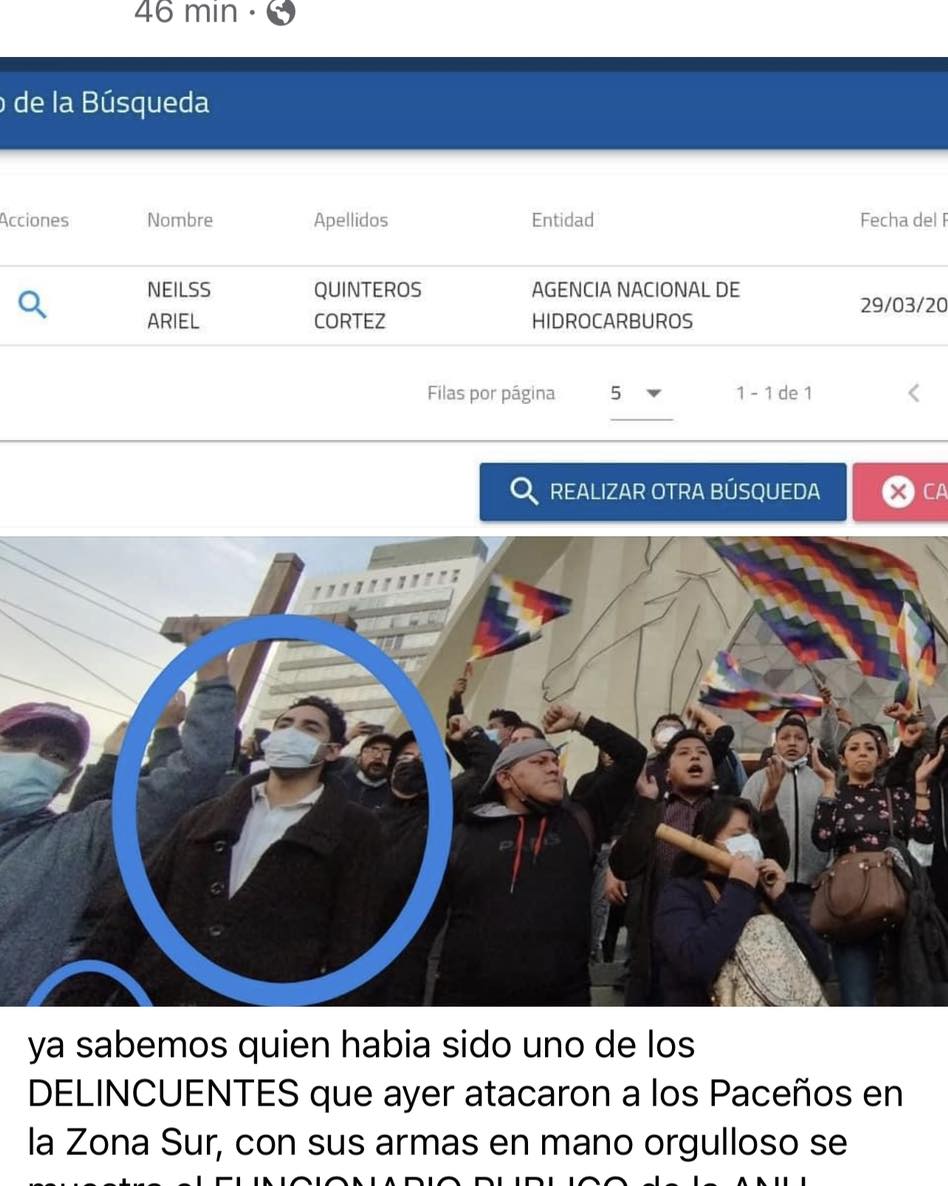Click the Entidad column header
This screenshot has width=948, height=1186.
[x=562, y=220]
